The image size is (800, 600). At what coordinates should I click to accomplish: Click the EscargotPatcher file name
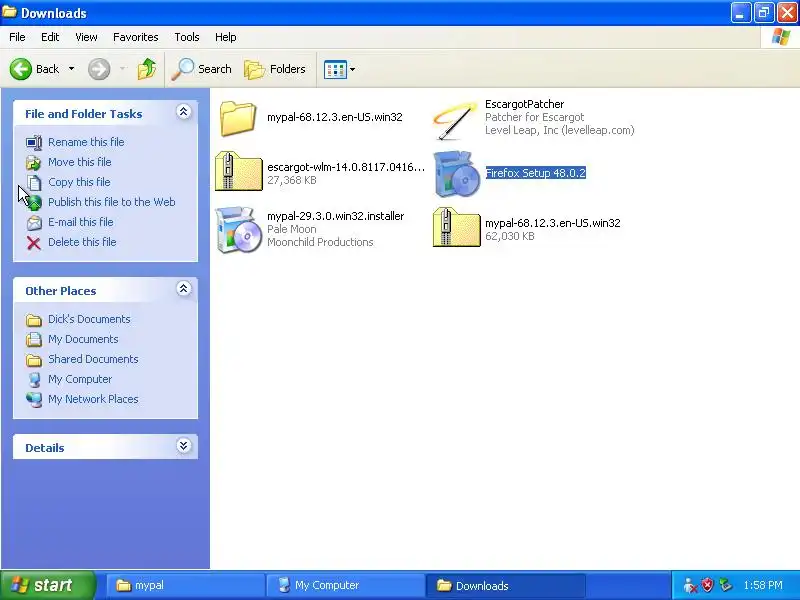[x=524, y=104]
